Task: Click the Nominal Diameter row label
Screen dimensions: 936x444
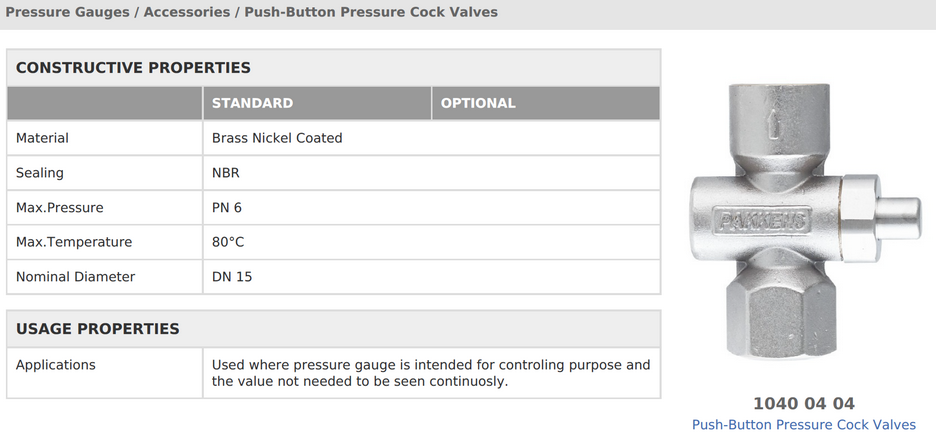Action: [76, 277]
